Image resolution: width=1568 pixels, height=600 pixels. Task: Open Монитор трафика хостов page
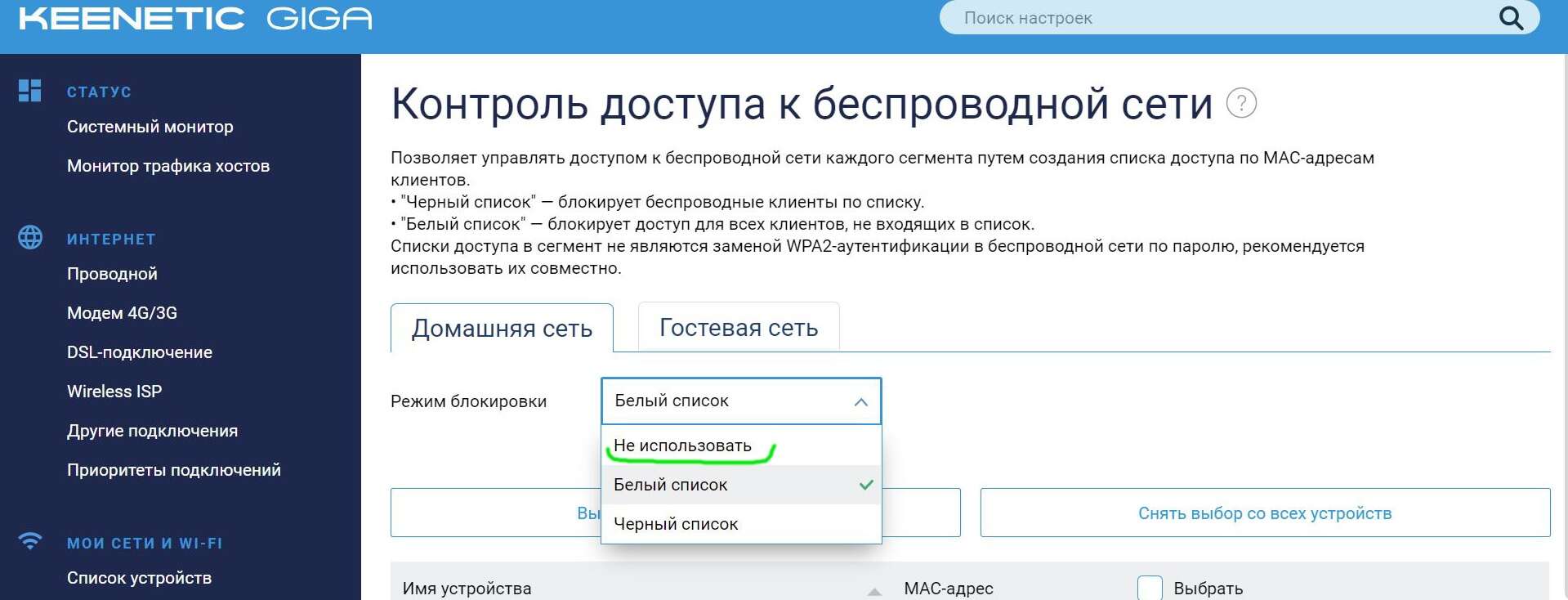click(x=168, y=166)
